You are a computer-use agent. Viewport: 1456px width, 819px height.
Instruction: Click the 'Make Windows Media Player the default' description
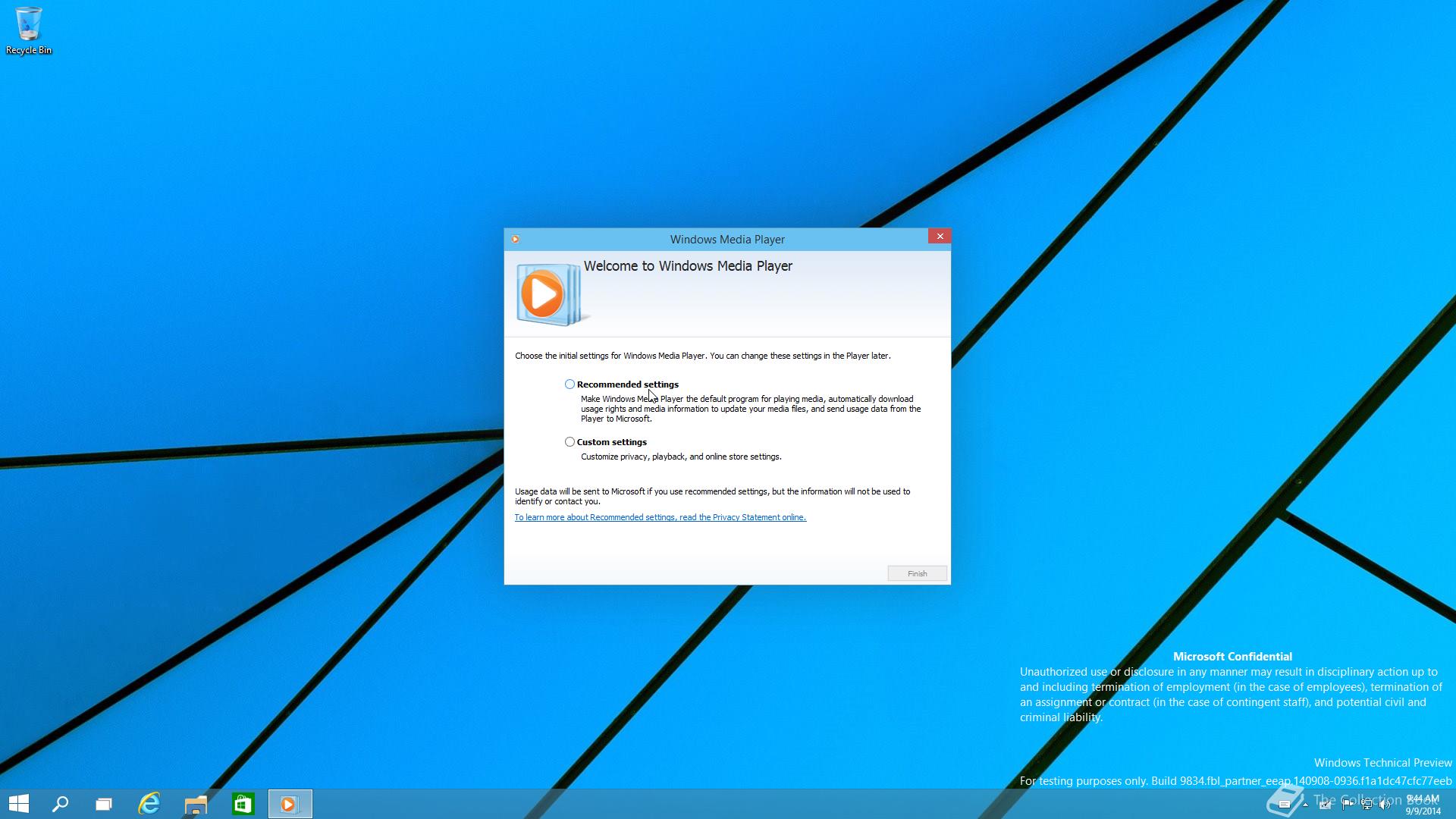(x=751, y=409)
